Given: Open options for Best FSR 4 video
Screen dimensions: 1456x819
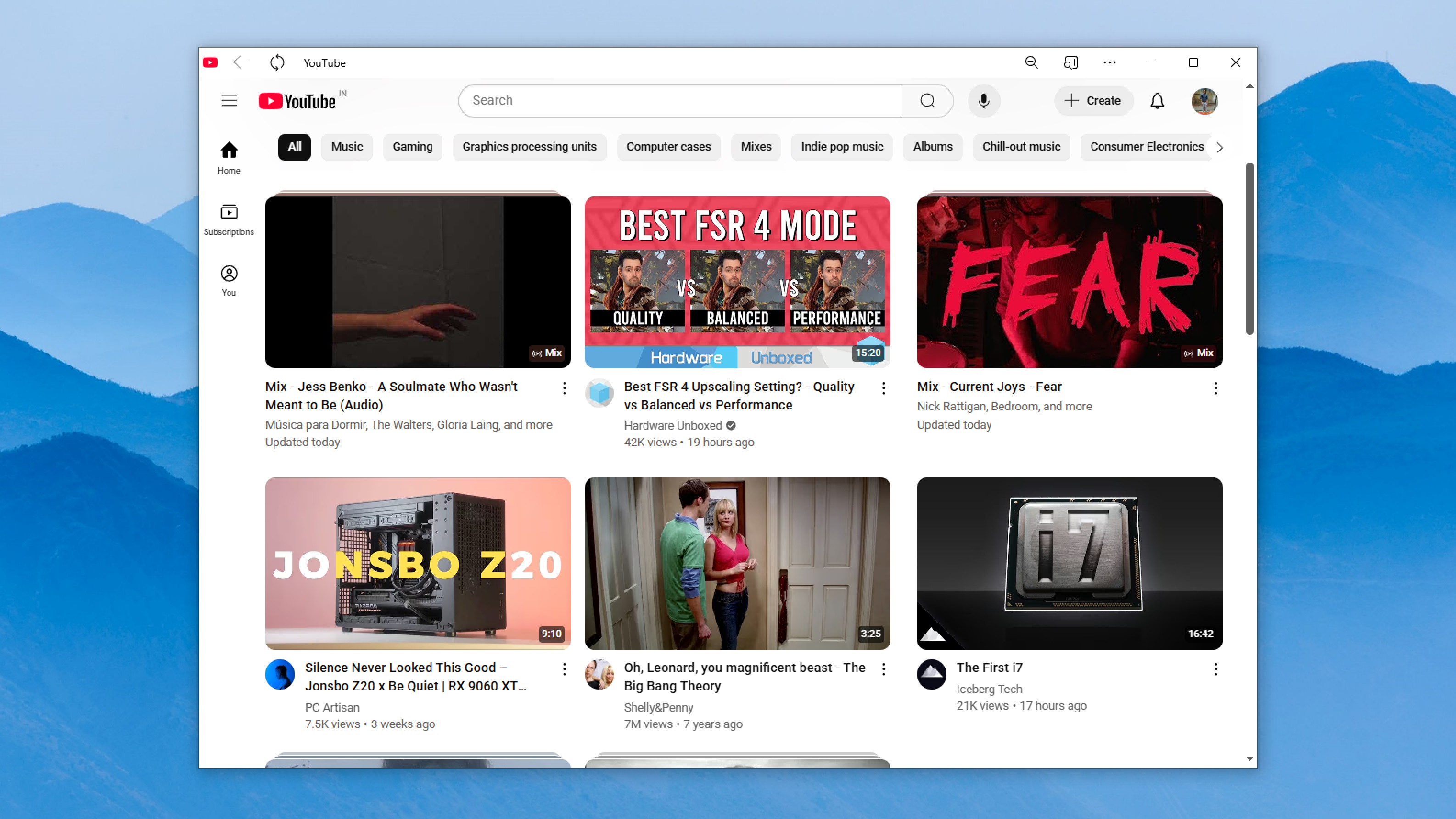Looking at the screenshot, I should coord(884,388).
